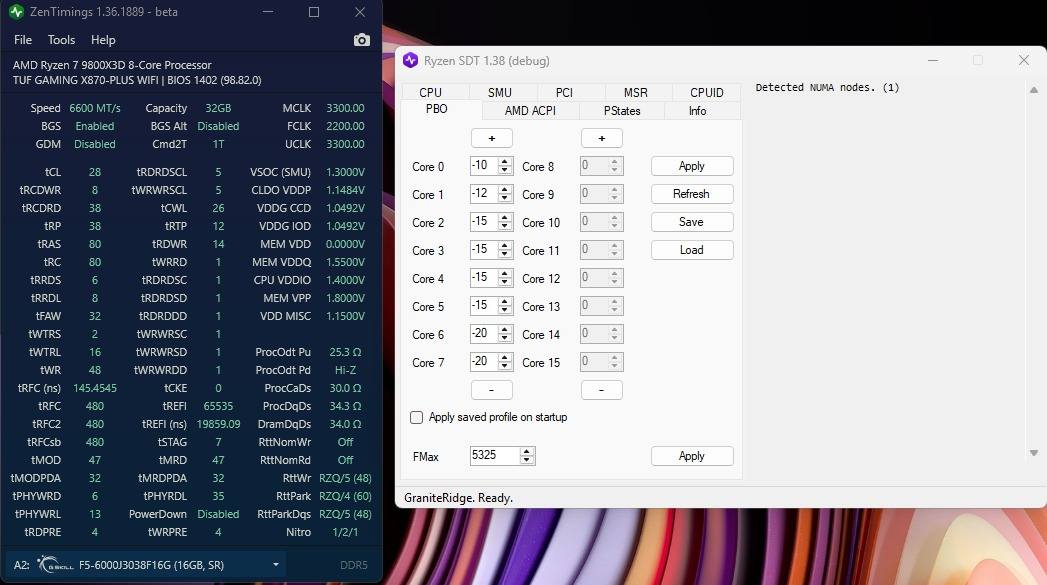
Task: Enable Apply saved profile on startup
Action: click(x=417, y=417)
